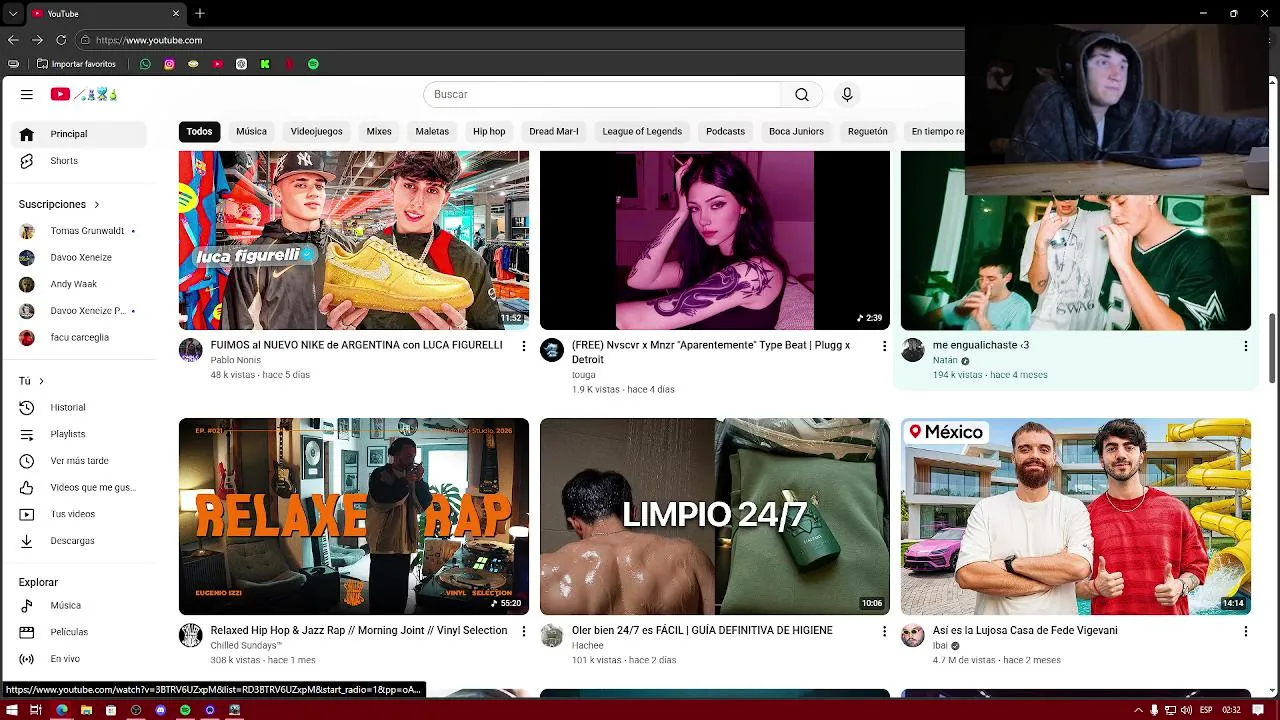Go to Pablo Nonis channel
This screenshot has height=720, width=1280.
pos(235,360)
